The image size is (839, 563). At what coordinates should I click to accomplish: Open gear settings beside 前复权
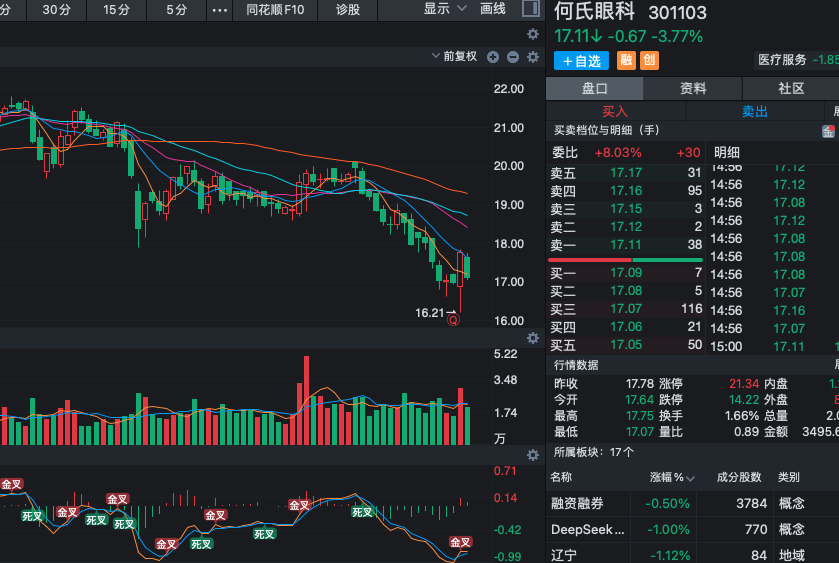(532, 57)
